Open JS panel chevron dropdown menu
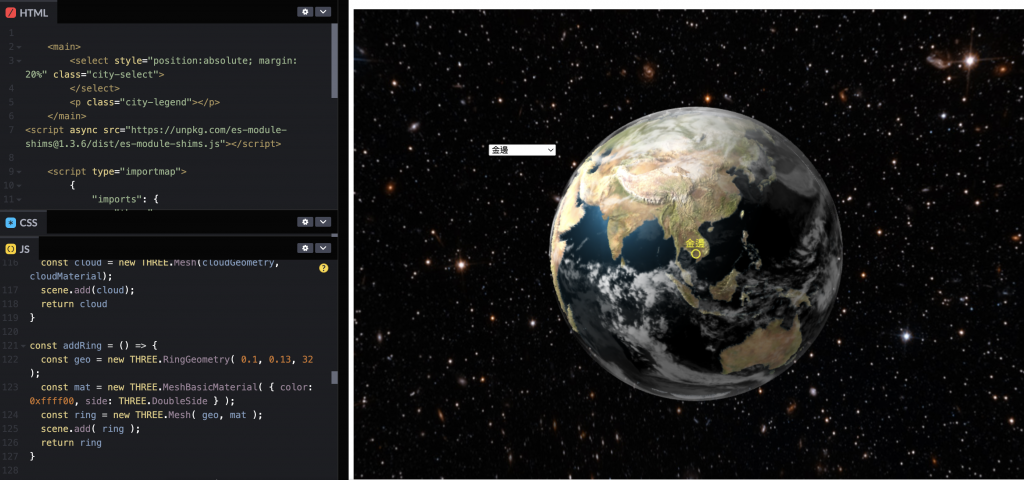The width and height of the screenshot is (1024, 480). click(x=323, y=248)
